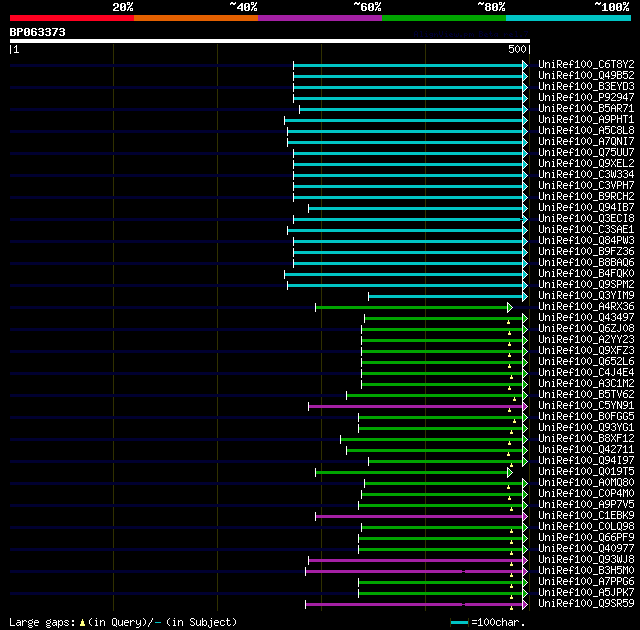Select the UniRef100_B9RCH2 label

586,197
